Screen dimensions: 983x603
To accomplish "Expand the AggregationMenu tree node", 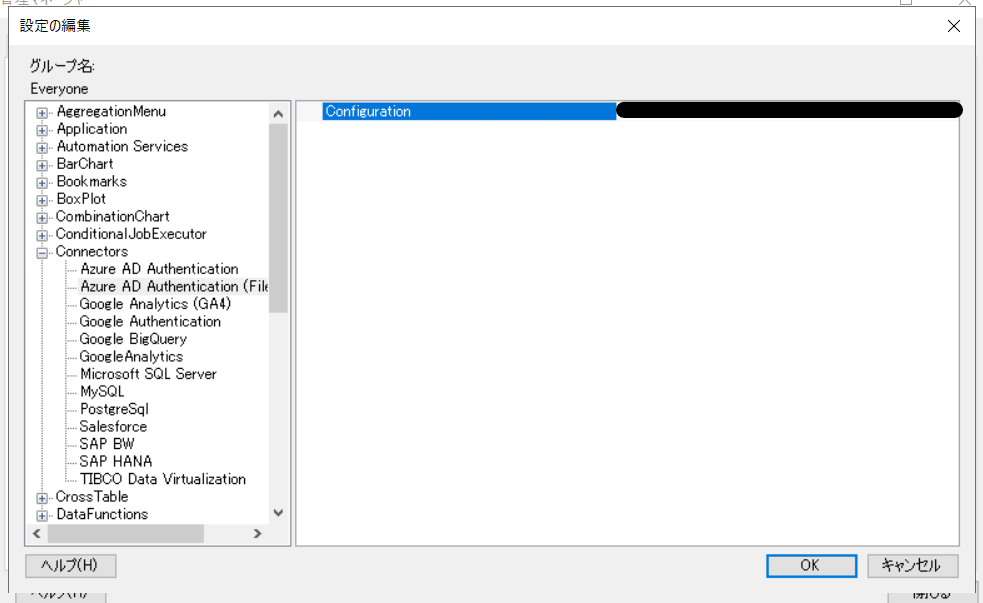I will click(42, 113).
